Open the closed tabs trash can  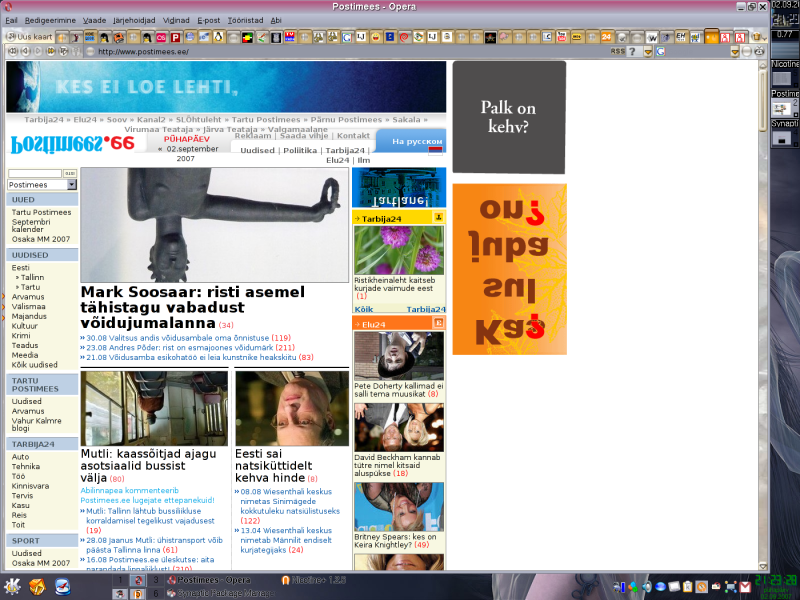pos(756,37)
